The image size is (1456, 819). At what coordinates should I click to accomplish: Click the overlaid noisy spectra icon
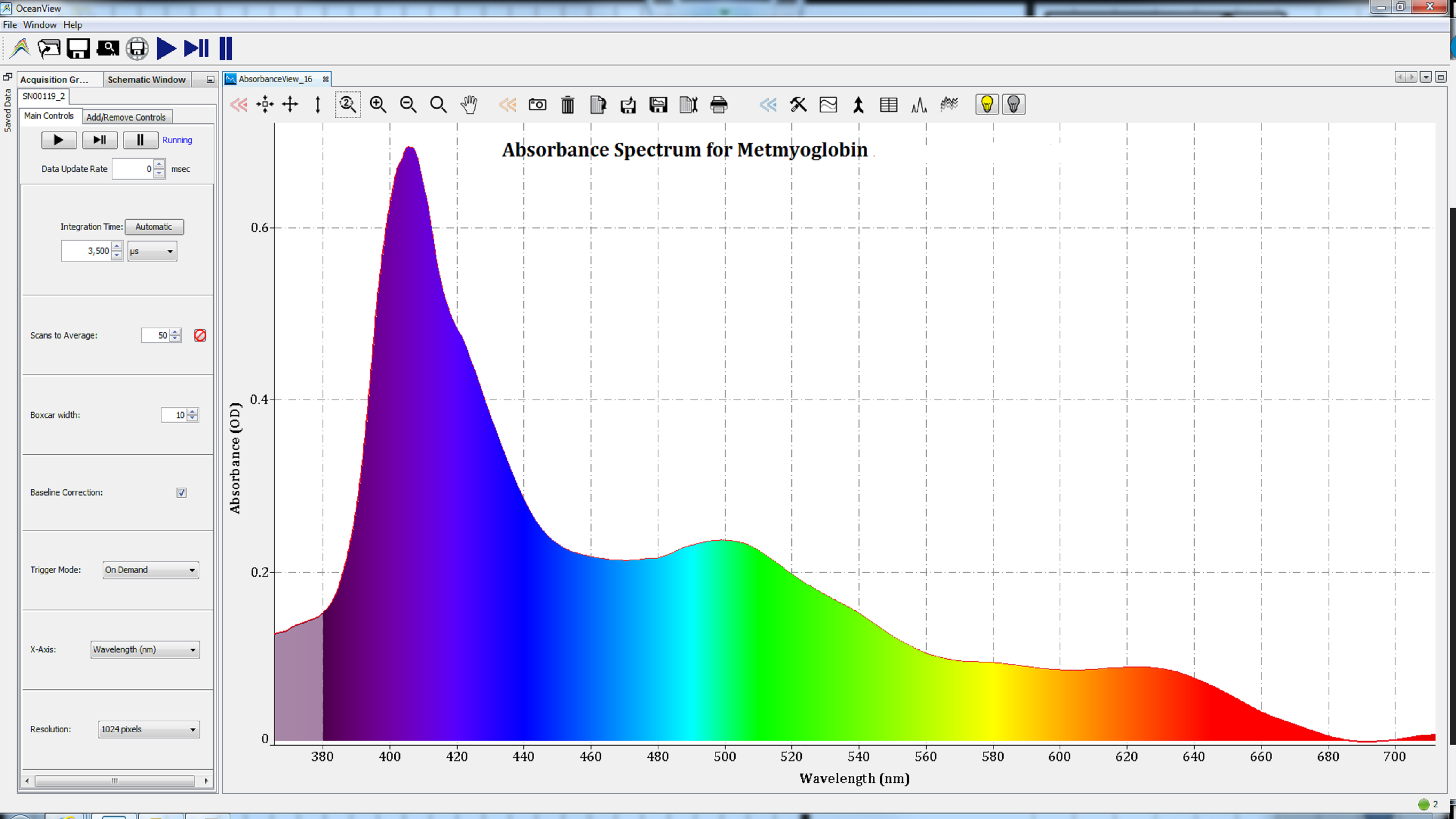click(949, 105)
